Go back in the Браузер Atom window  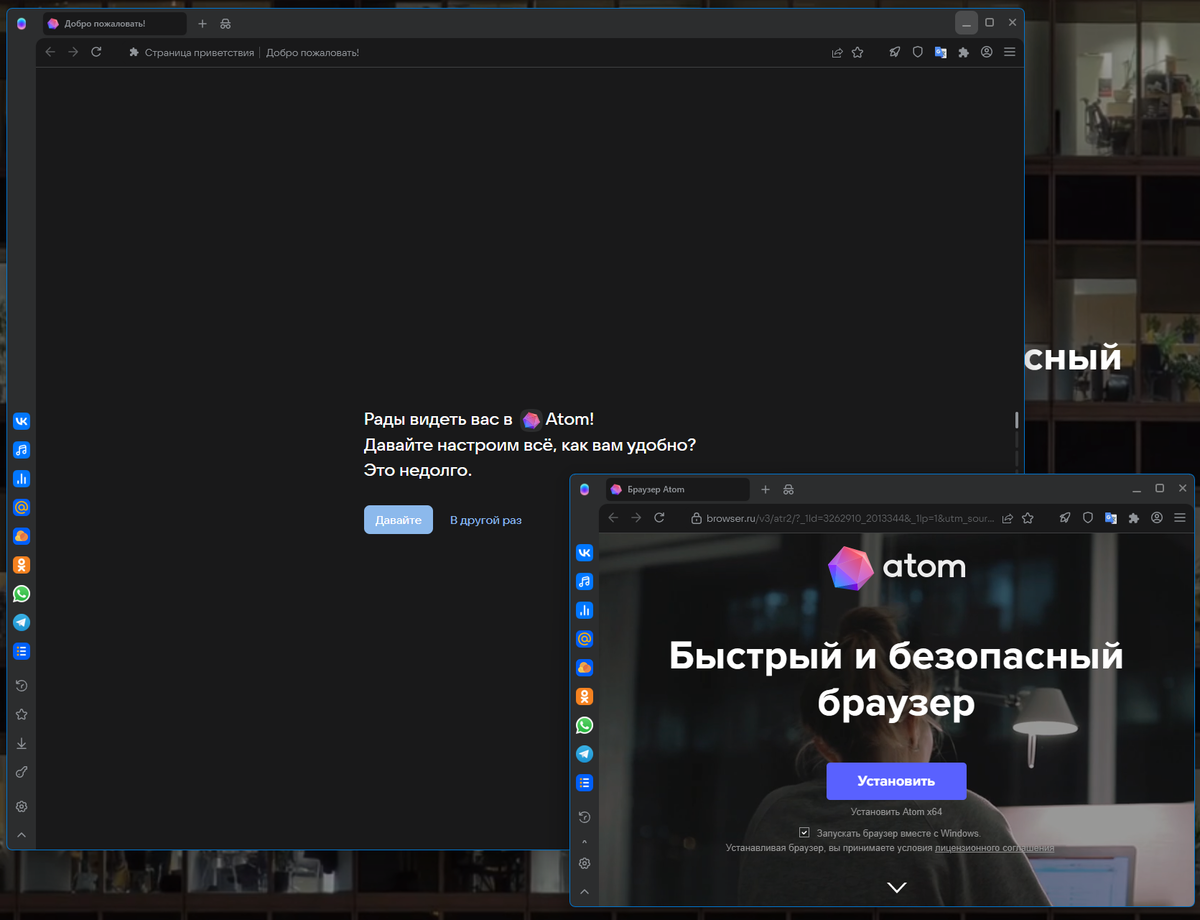click(x=613, y=518)
